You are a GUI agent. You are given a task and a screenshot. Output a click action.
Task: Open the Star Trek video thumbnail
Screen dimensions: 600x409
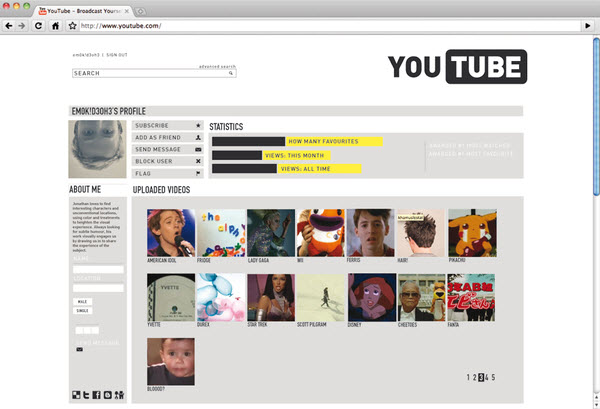pos(271,297)
